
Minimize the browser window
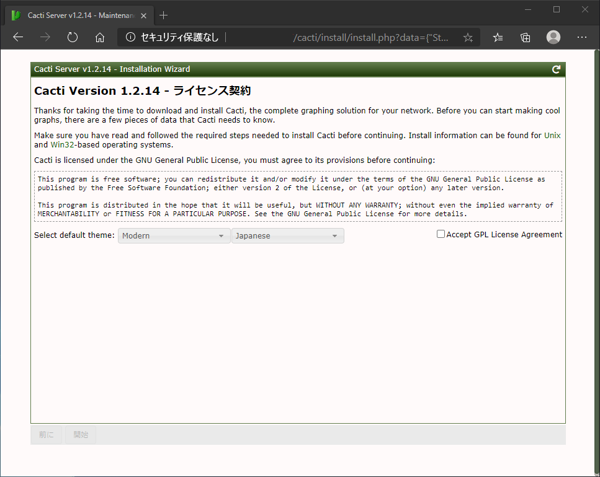tap(528, 10)
